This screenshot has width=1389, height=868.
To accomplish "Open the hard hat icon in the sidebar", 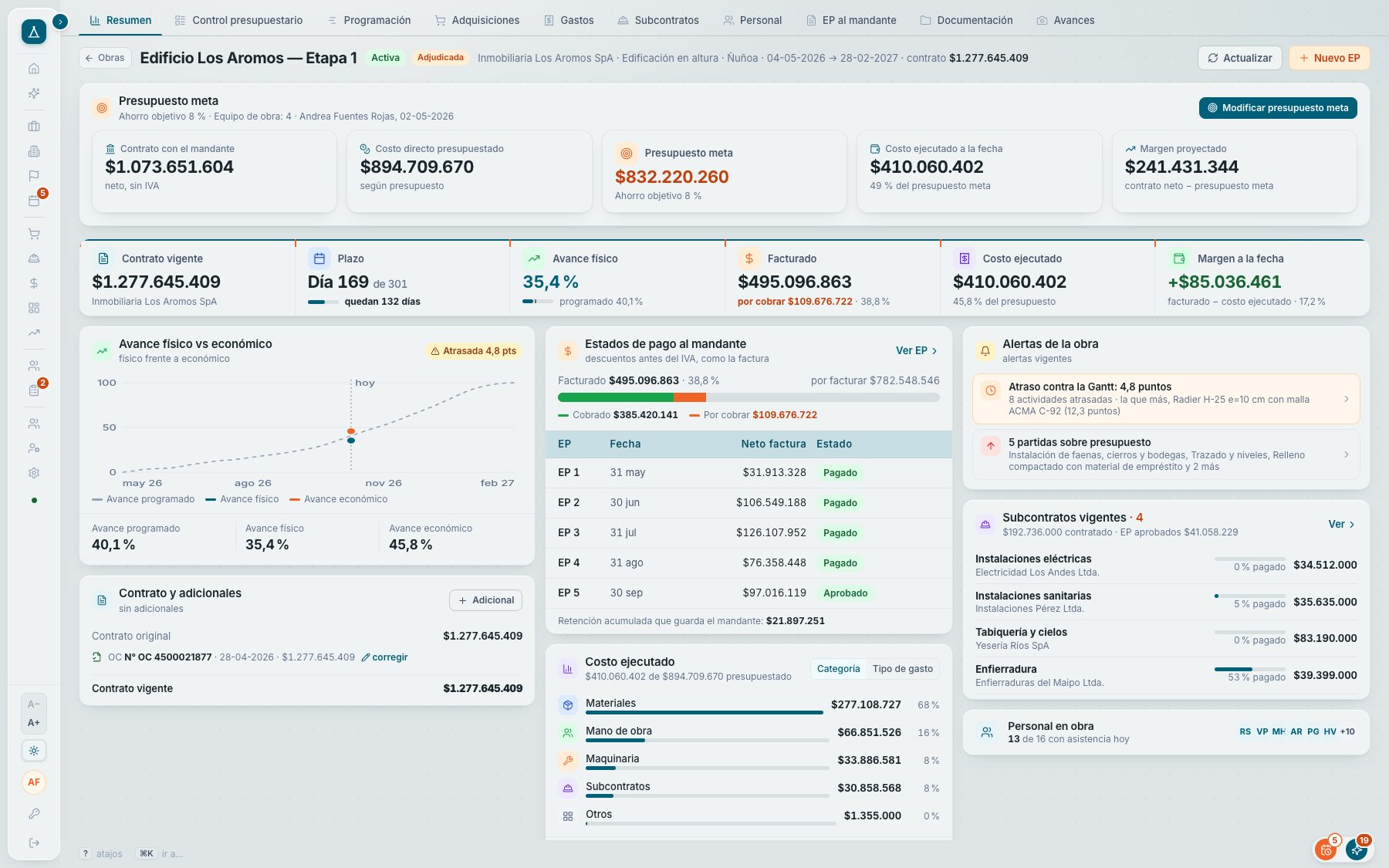I will 34,258.
